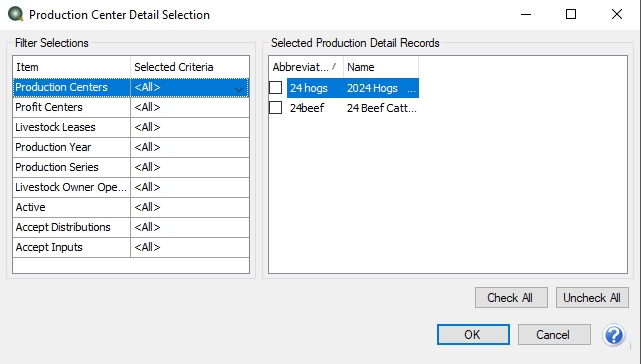Click the Production Series criteria cell
This screenshot has height=364, width=641.
[x=190, y=167]
